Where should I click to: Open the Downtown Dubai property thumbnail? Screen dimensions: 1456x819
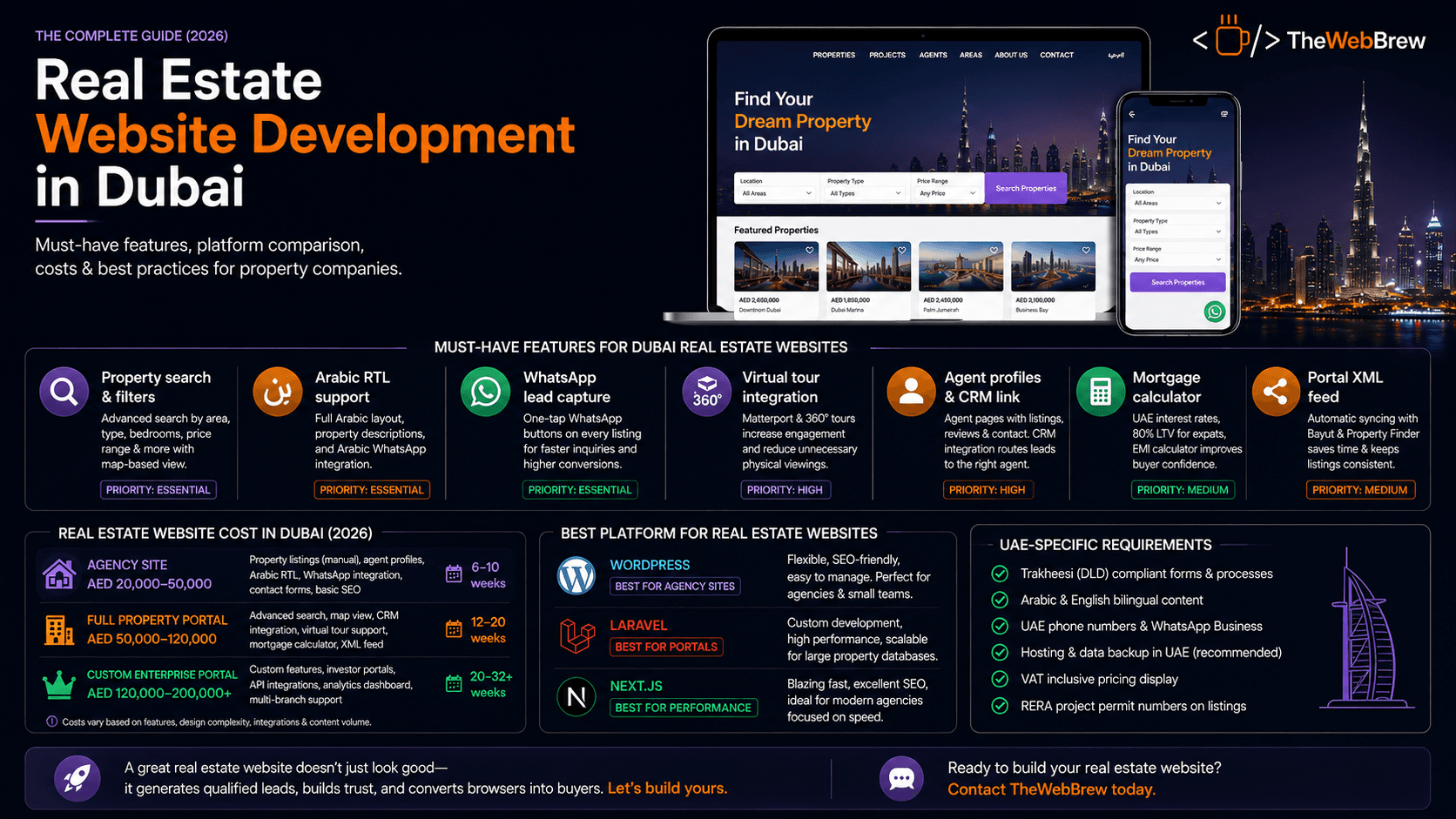(776, 266)
